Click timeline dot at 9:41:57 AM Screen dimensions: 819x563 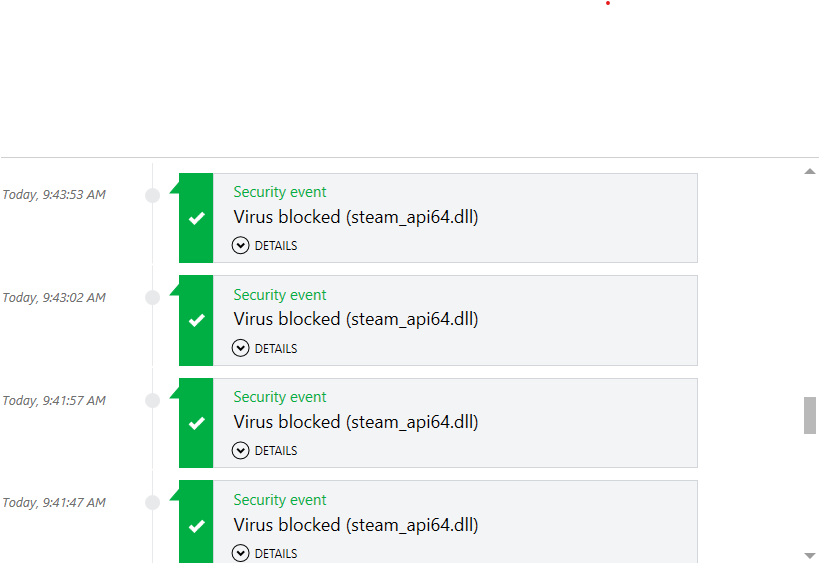153,401
